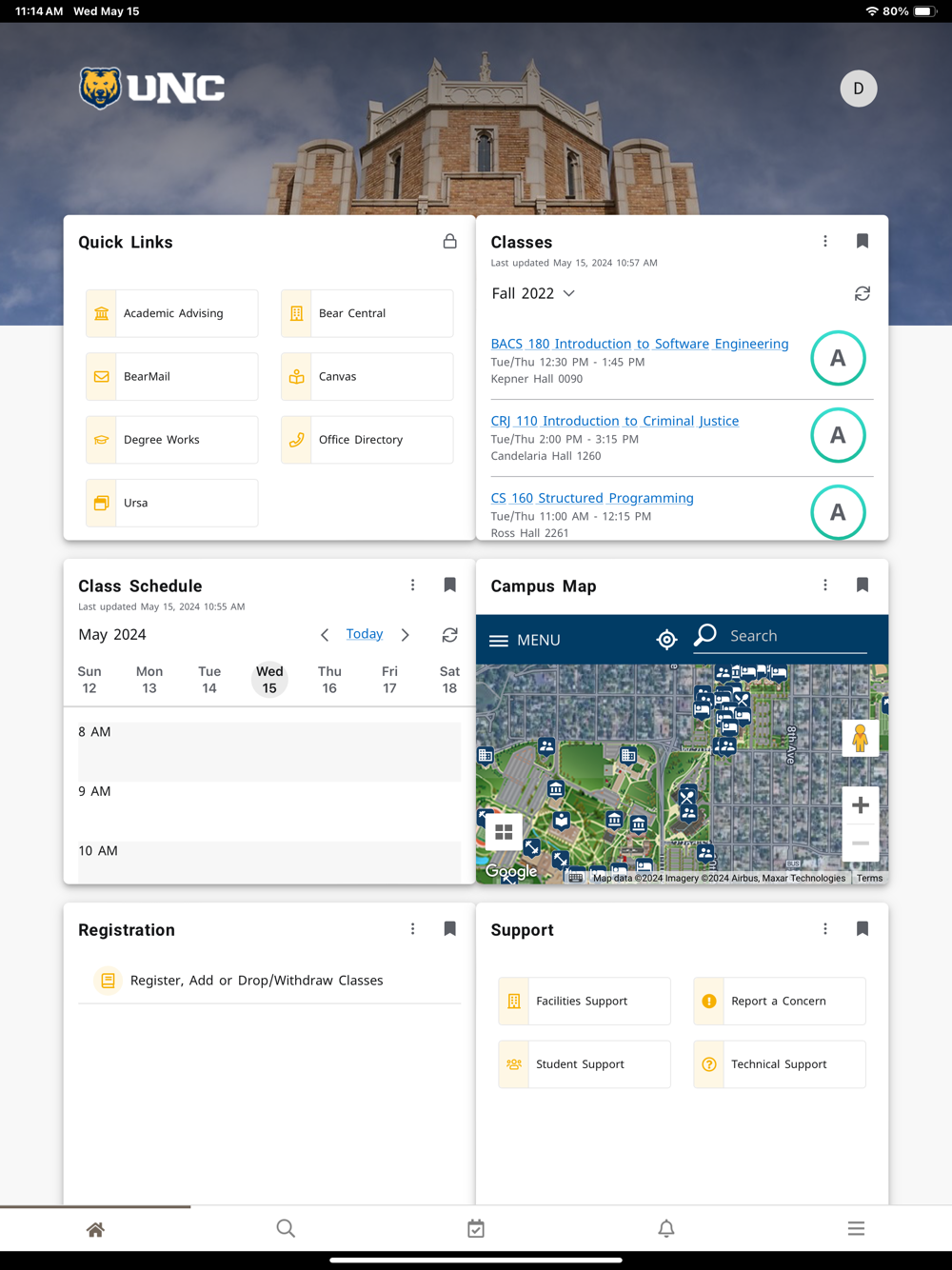Select Mon 13 in the schedule
The image size is (952, 1270).
point(149,680)
